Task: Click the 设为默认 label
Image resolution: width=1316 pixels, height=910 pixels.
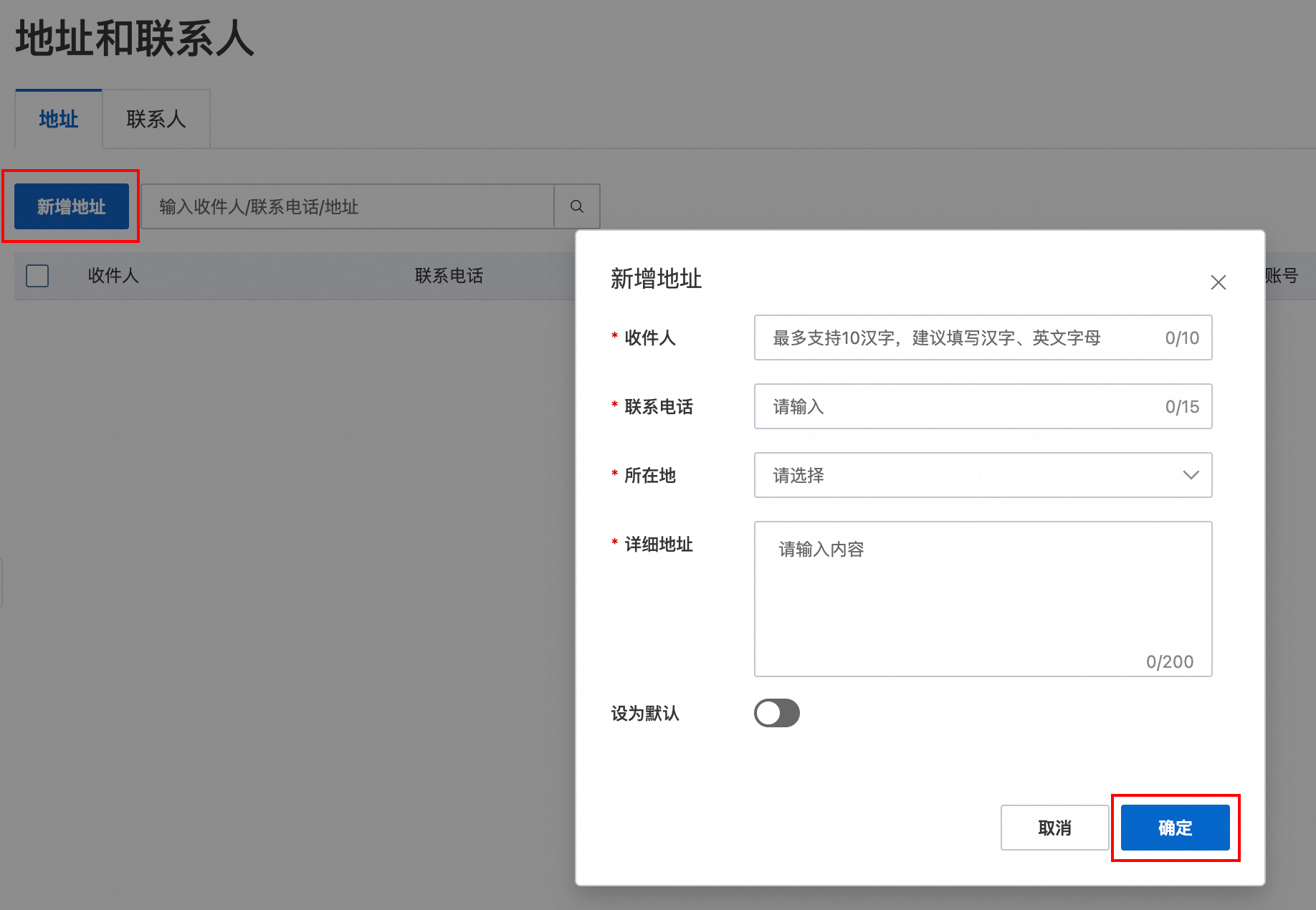Action: [x=645, y=714]
